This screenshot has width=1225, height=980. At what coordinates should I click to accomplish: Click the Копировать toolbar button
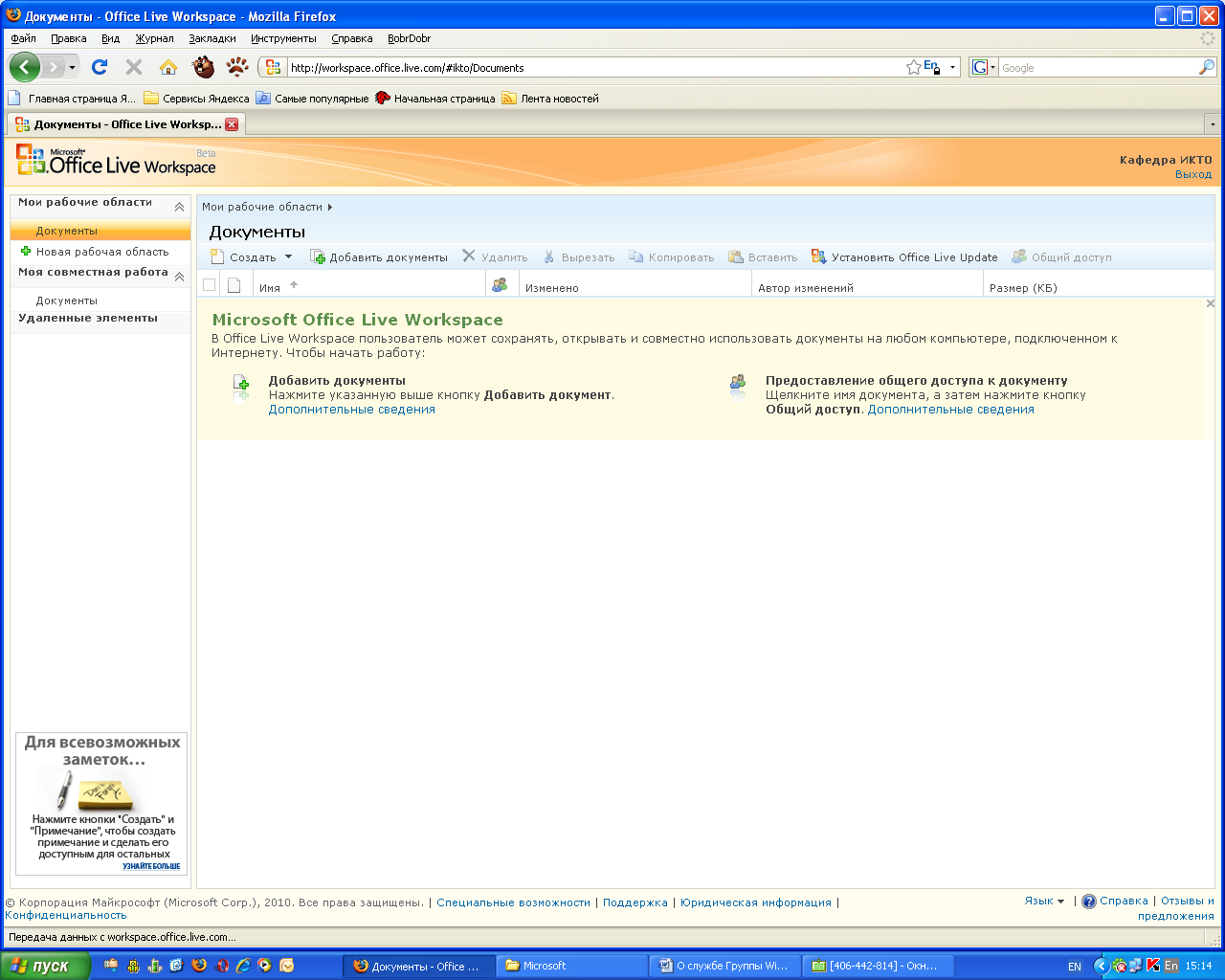[671, 256]
